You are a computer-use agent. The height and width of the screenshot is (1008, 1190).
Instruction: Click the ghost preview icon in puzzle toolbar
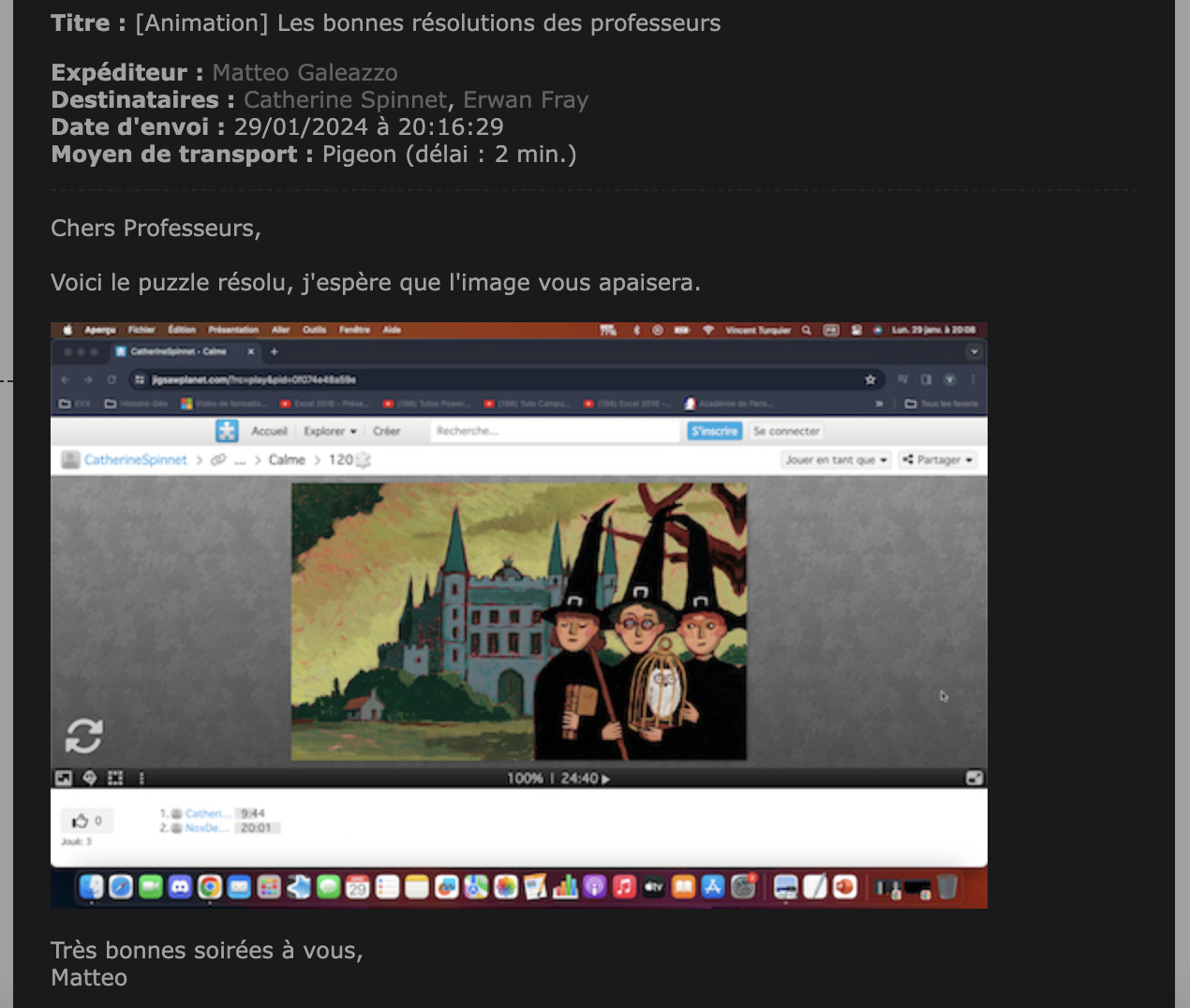(x=90, y=778)
